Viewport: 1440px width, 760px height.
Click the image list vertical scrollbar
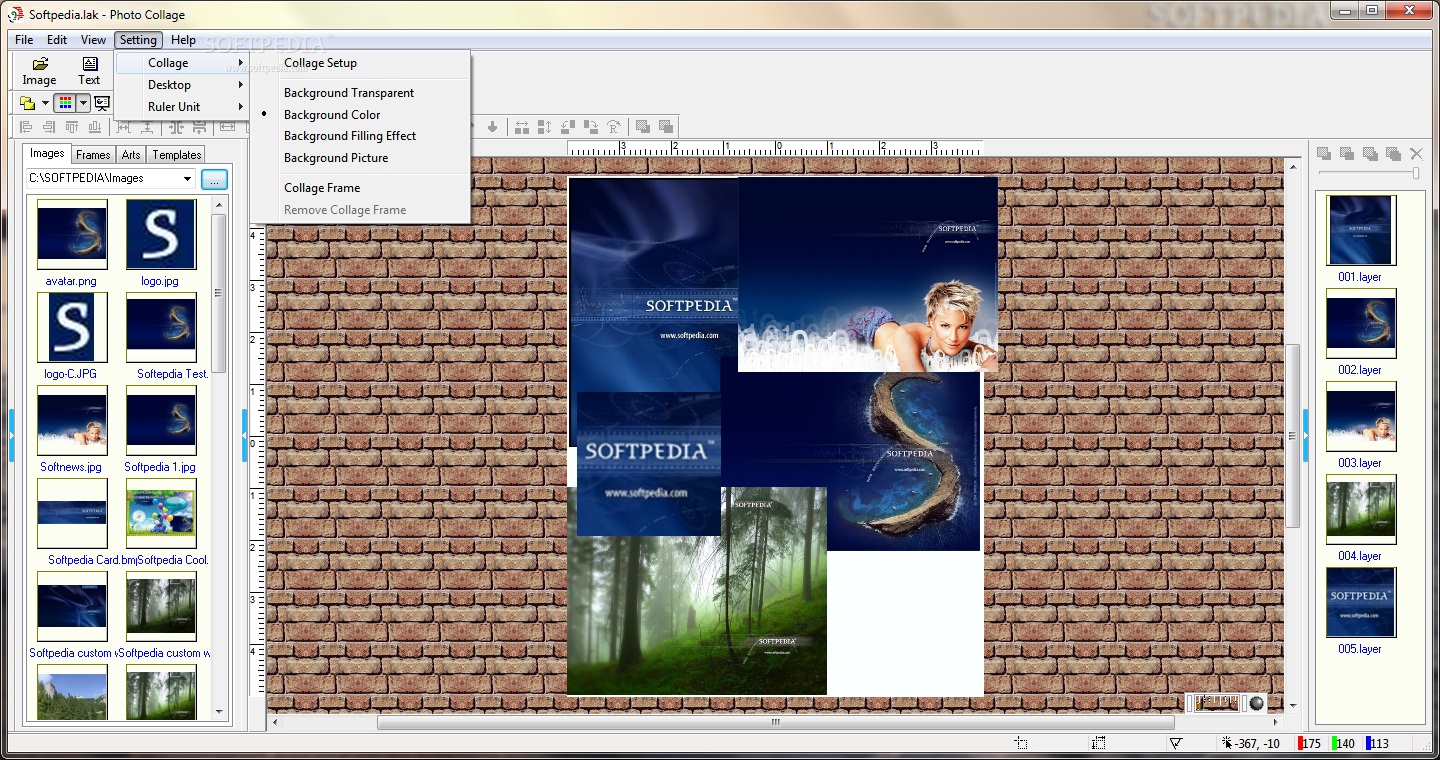pyautogui.click(x=218, y=293)
